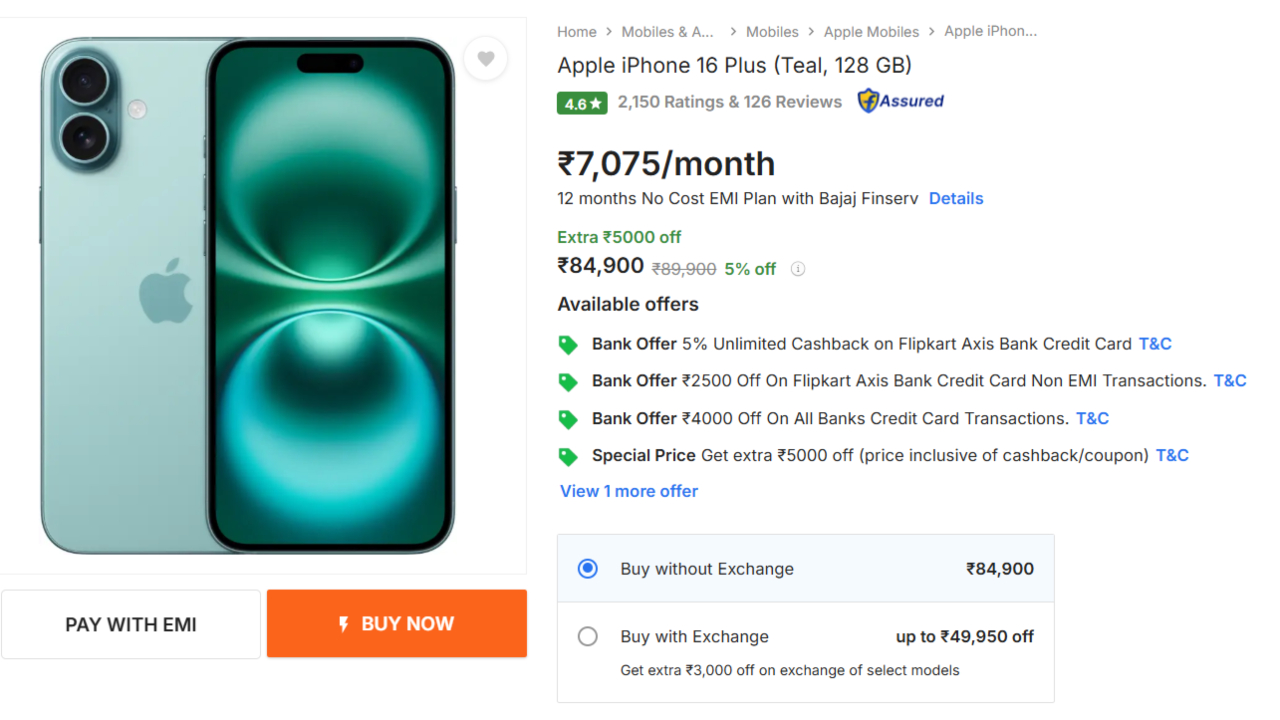Click green tag icon beside 5% Cashback offer
This screenshot has height=720, width=1280.
(568, 345)
